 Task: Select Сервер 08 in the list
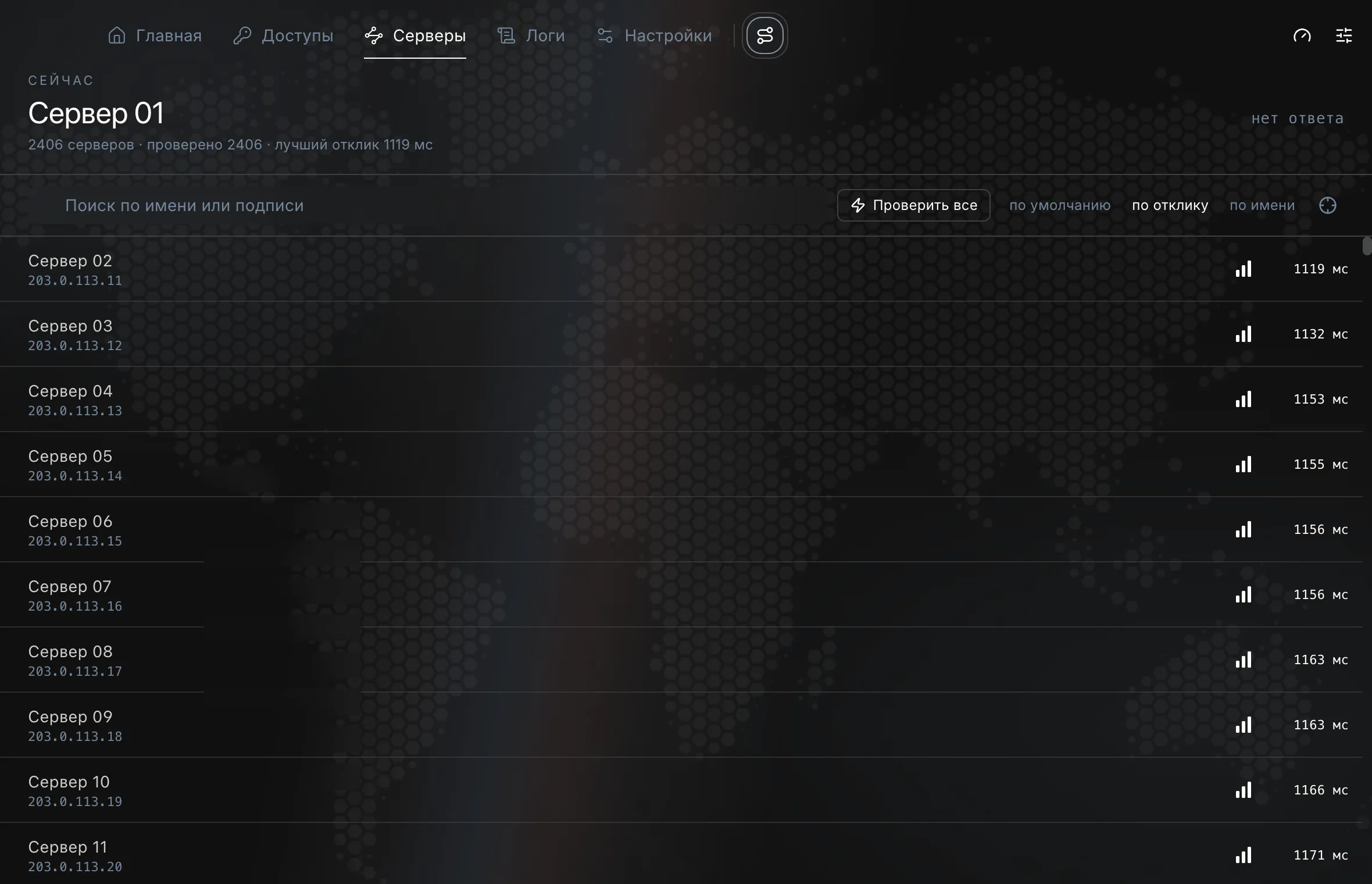tap(681, 660)
